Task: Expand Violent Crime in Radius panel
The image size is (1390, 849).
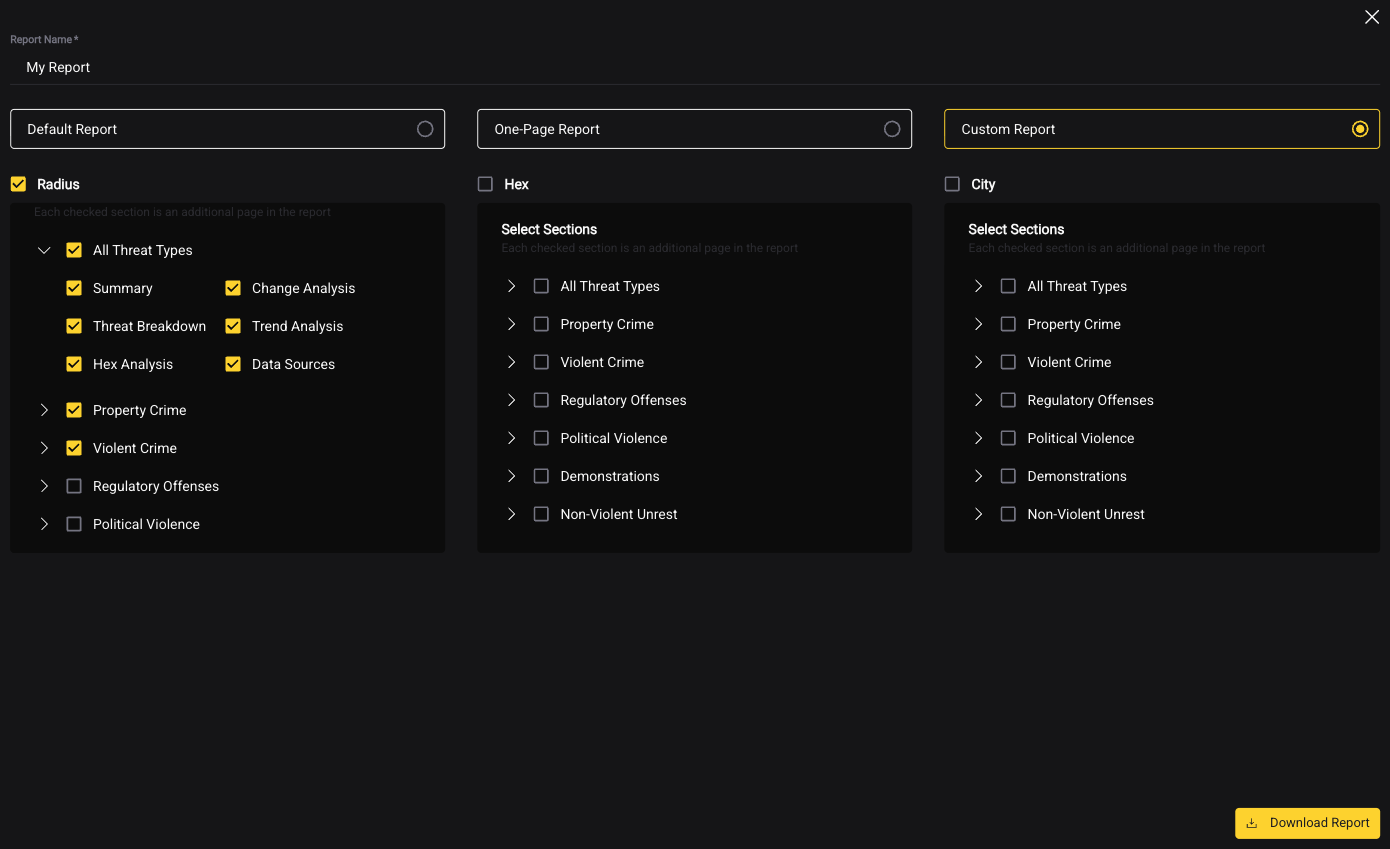Action: click(x=44, y=448)
